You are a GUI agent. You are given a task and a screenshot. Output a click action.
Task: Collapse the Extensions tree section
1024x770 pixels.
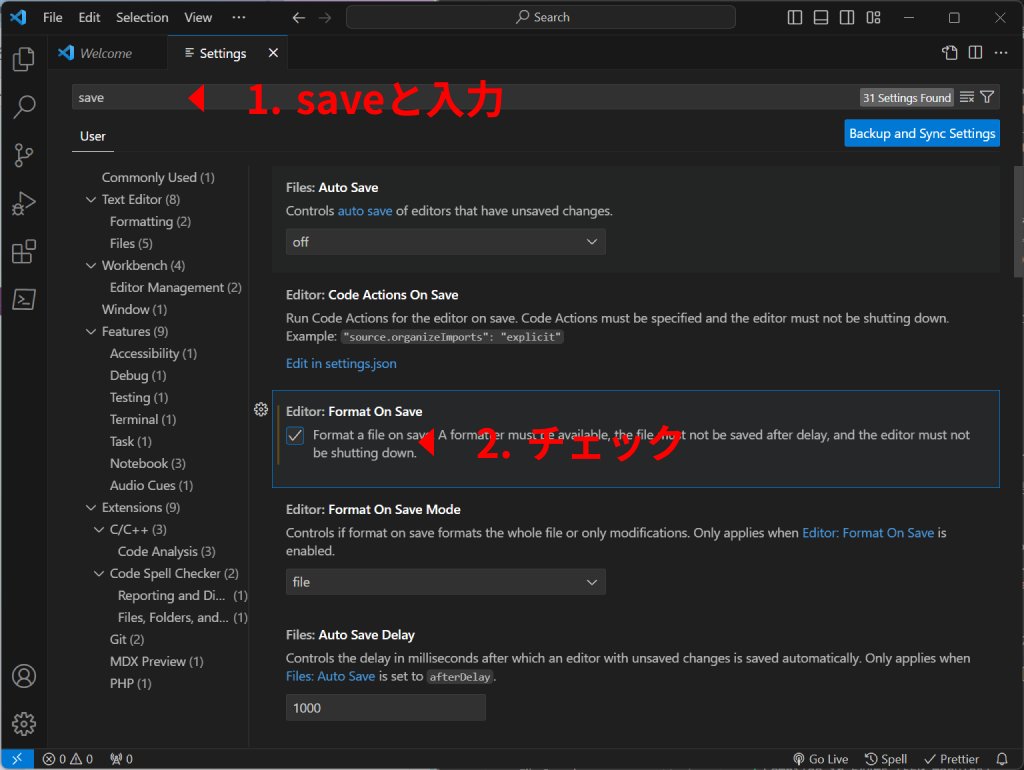tap(91, 507)
